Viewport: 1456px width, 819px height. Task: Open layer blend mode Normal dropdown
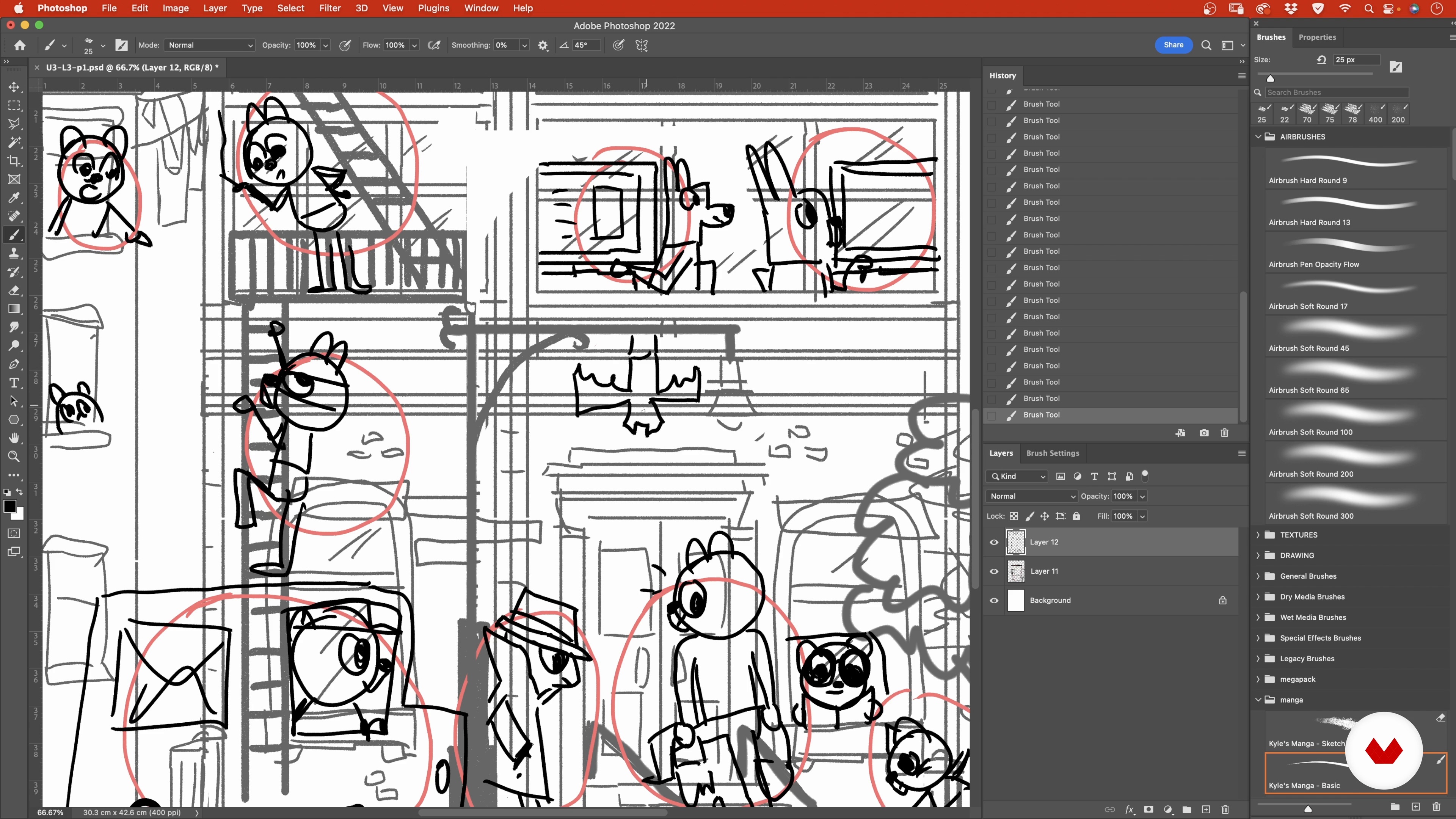click(x=1032, y=496)
